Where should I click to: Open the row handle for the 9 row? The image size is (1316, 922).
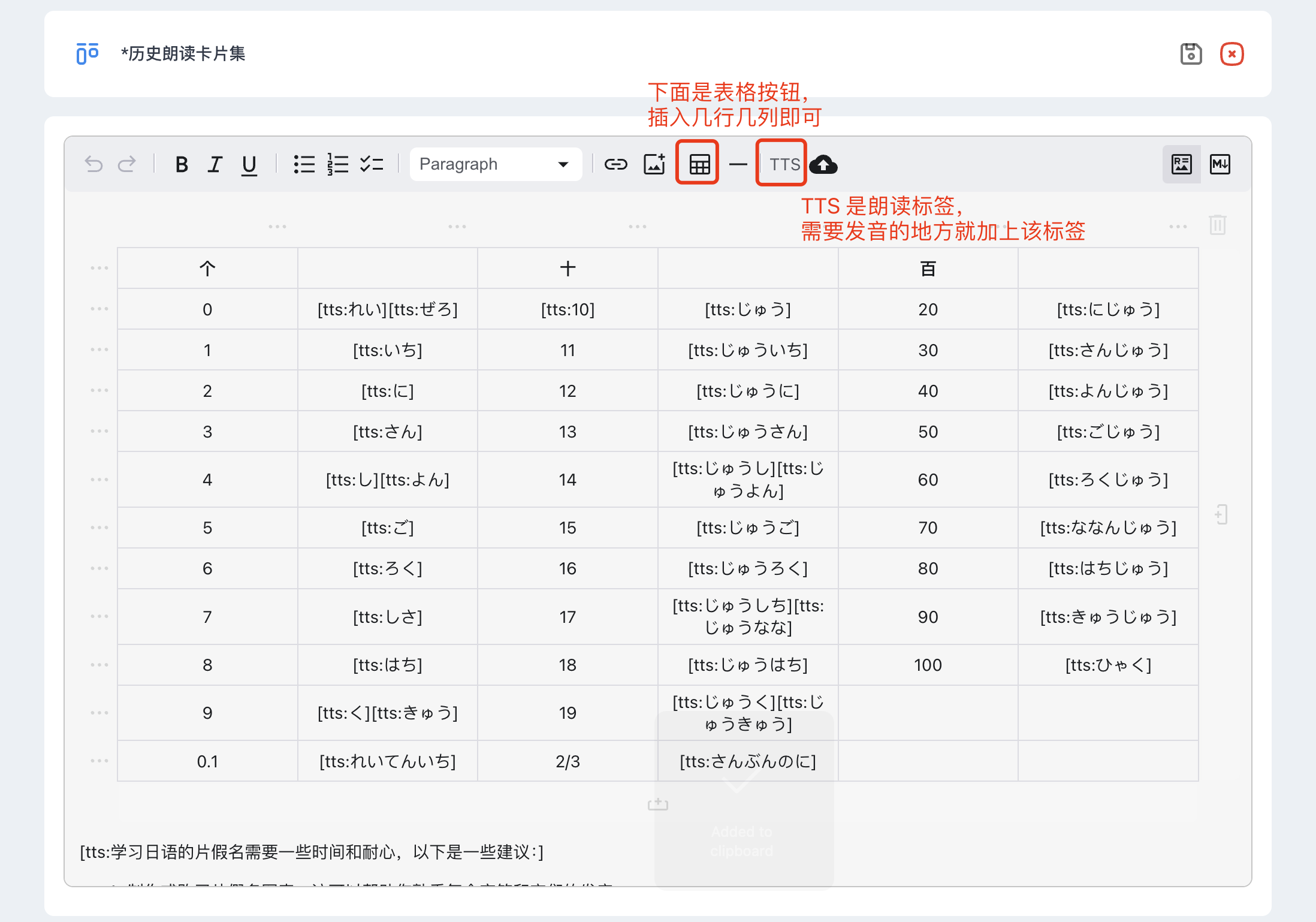click(x=99, y=713)
